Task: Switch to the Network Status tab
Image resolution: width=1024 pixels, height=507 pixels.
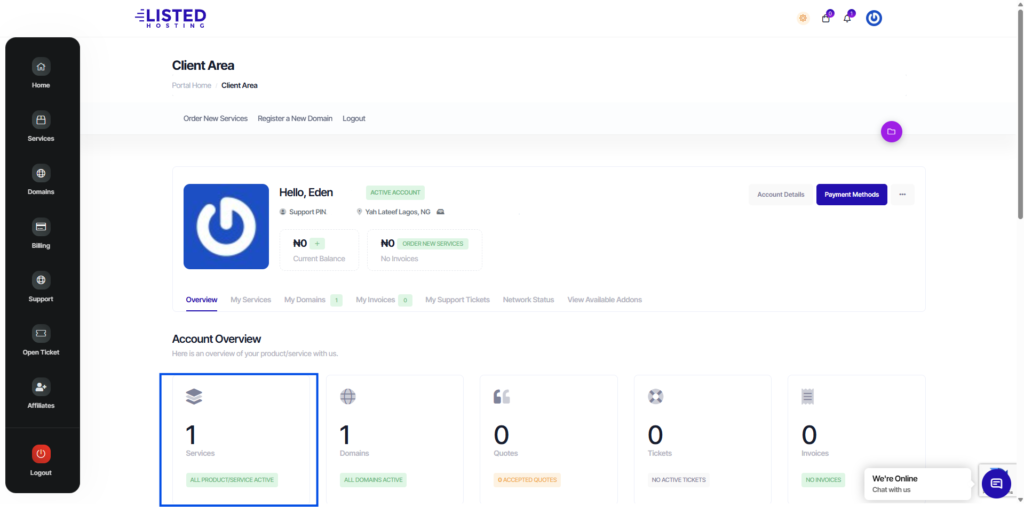Action: (x=528, y=300)
